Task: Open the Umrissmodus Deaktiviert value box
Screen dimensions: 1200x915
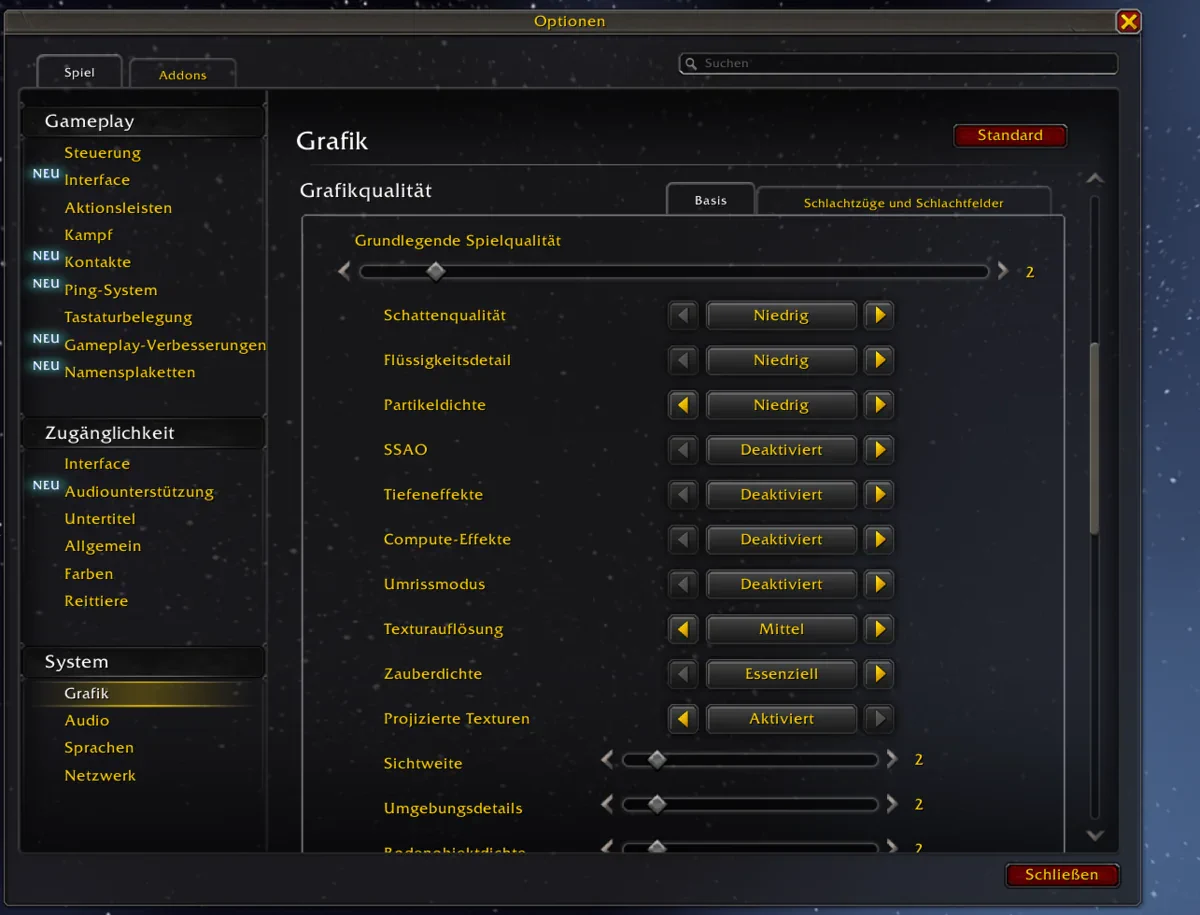Action: [781, 584]
